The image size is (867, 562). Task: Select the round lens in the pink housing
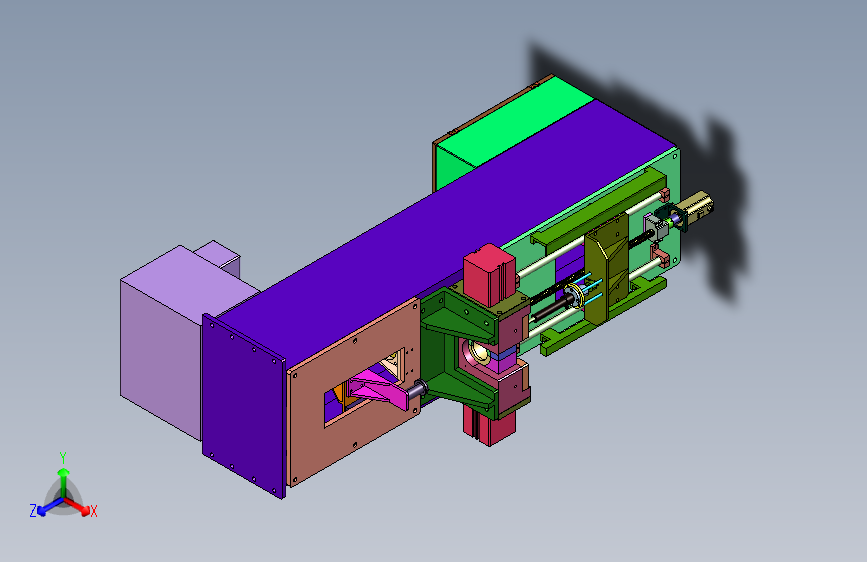point(480,352)
